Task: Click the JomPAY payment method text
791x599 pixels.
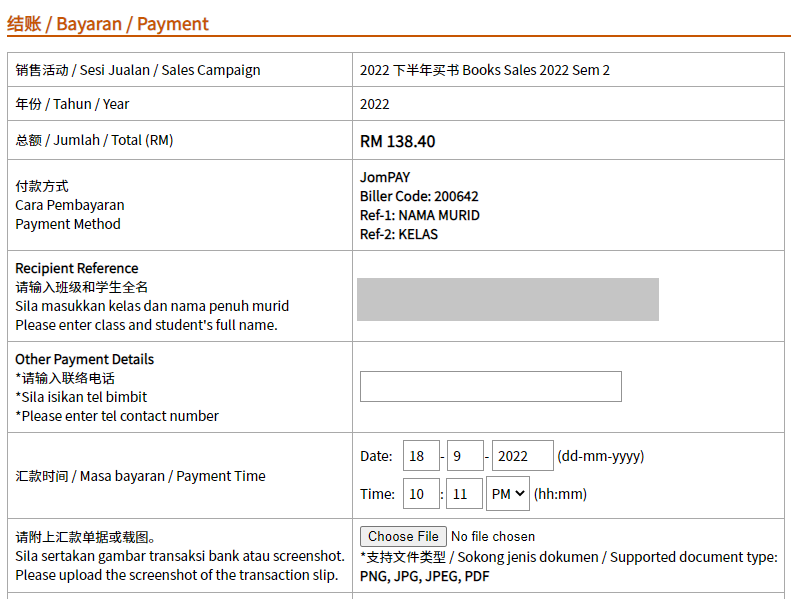Action: 385,177
